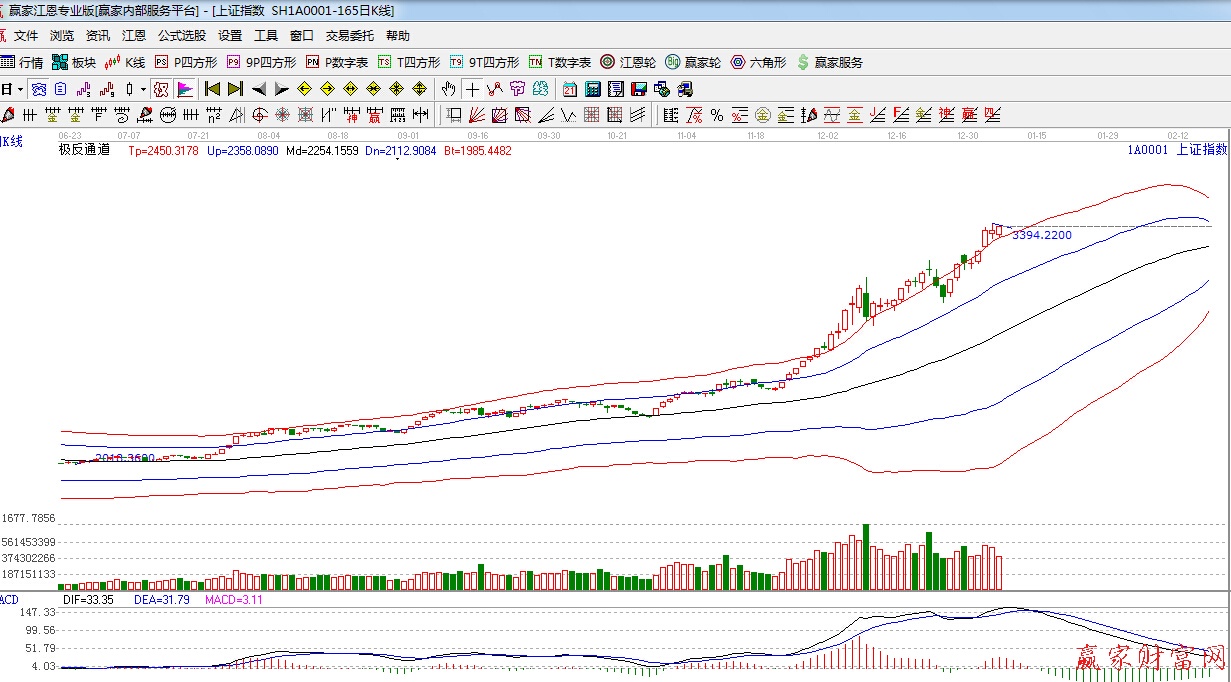The height and width of the screenshot is (682, 1231).
Task: Click the calendar date icon
Action: (x=570, y=89)
